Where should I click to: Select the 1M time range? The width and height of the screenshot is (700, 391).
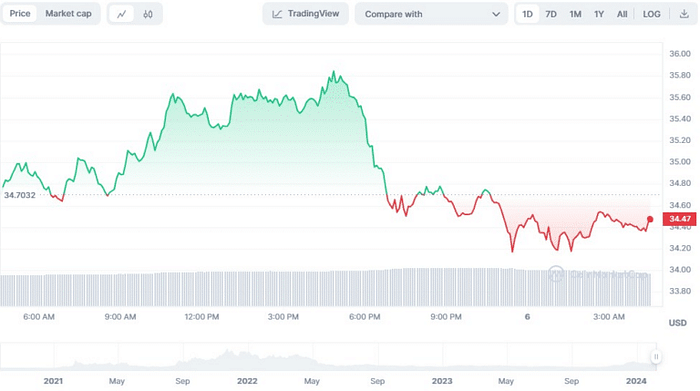575,14
